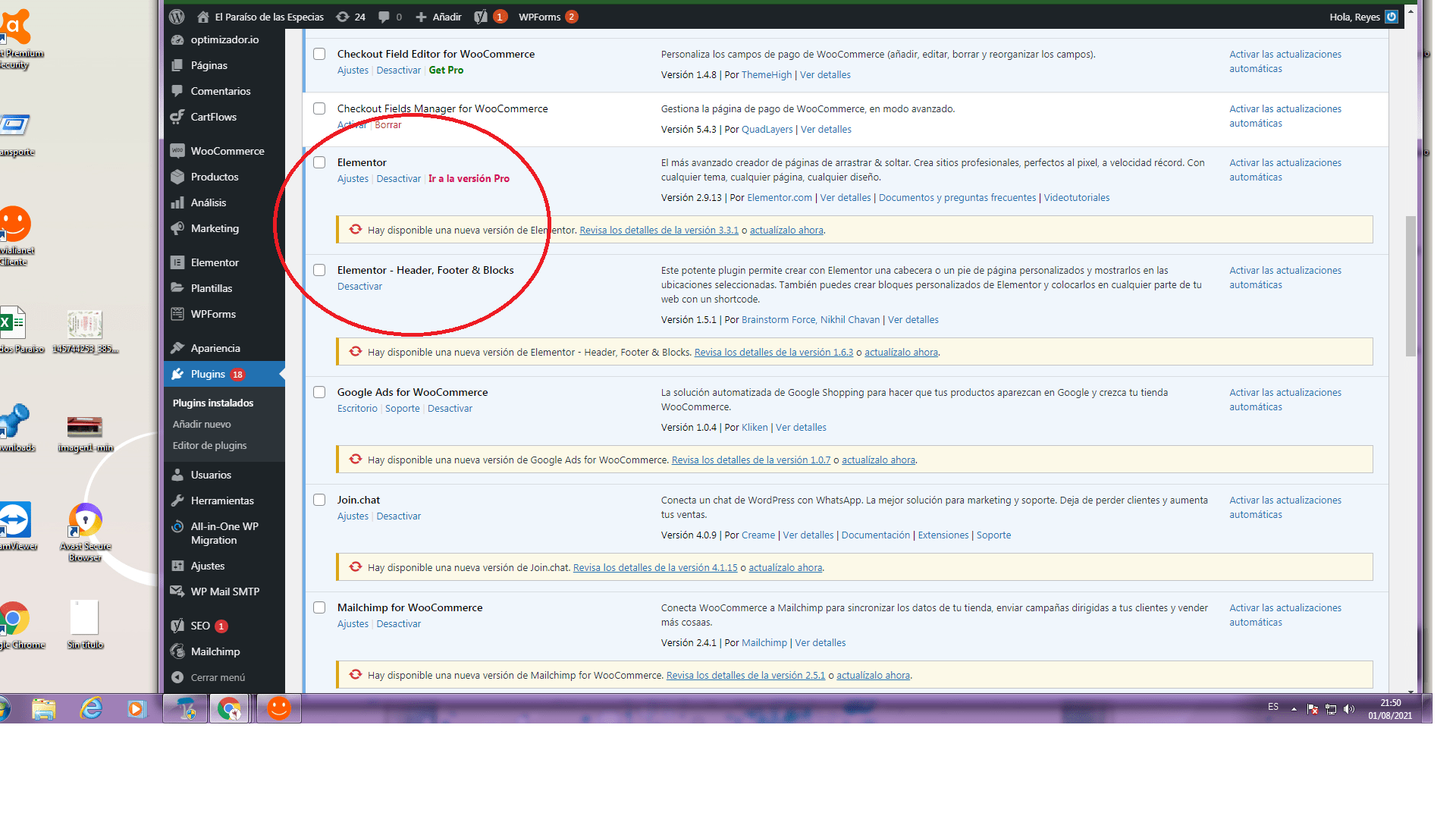Open the Páginas sidebar icon
This screenshot has height=819, width=1456.
[x=177, y=65]
